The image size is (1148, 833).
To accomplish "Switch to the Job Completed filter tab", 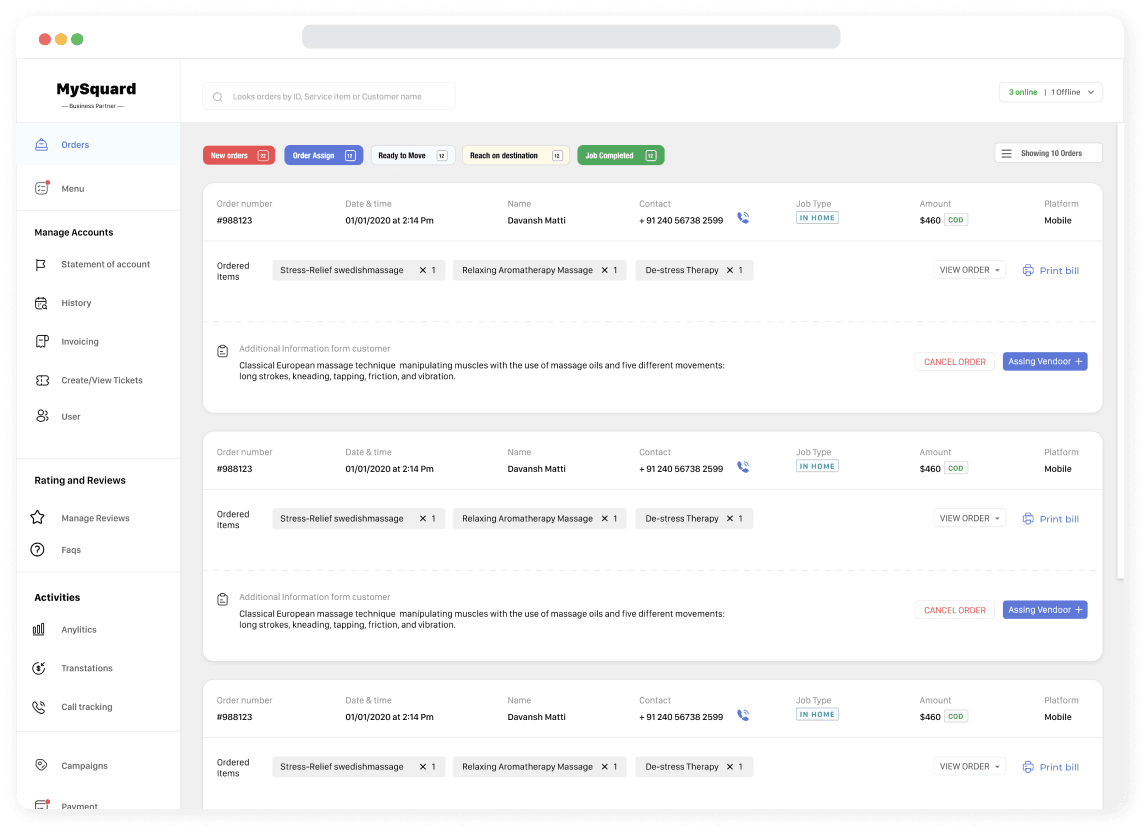I will coord(620,155).
